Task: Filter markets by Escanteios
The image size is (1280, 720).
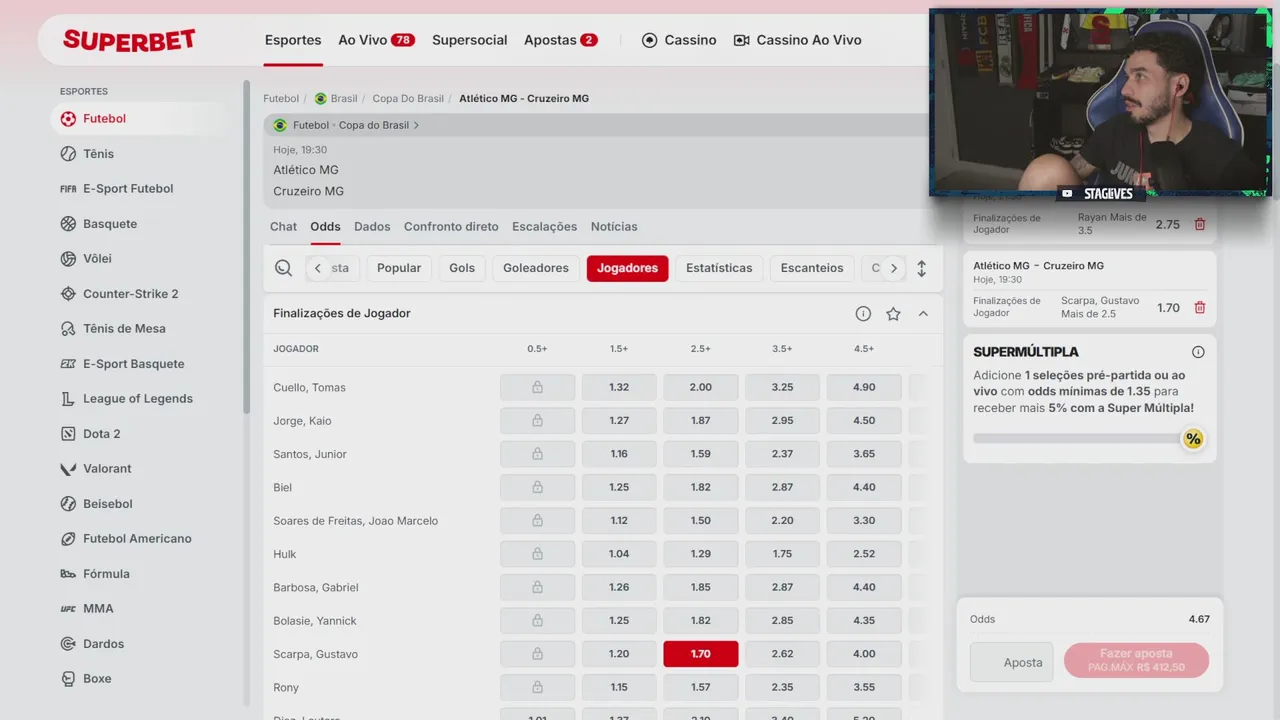Action: tap(812, 268)
